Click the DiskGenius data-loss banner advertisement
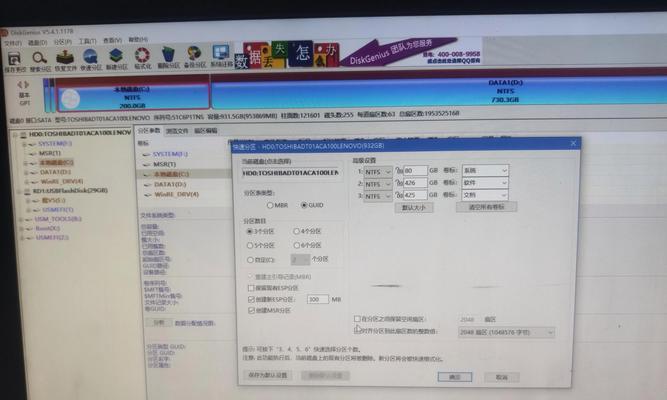 coord(358,52)
